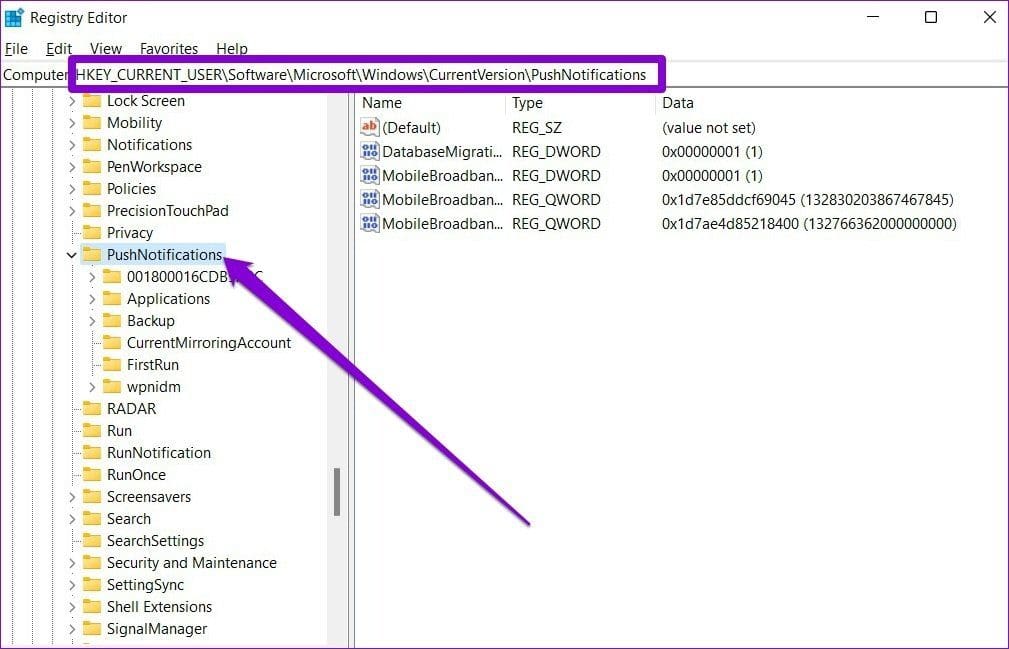This screenshot has height=649, width=1009.
Task: Select the Applications tree item
Action: point(168,299)
